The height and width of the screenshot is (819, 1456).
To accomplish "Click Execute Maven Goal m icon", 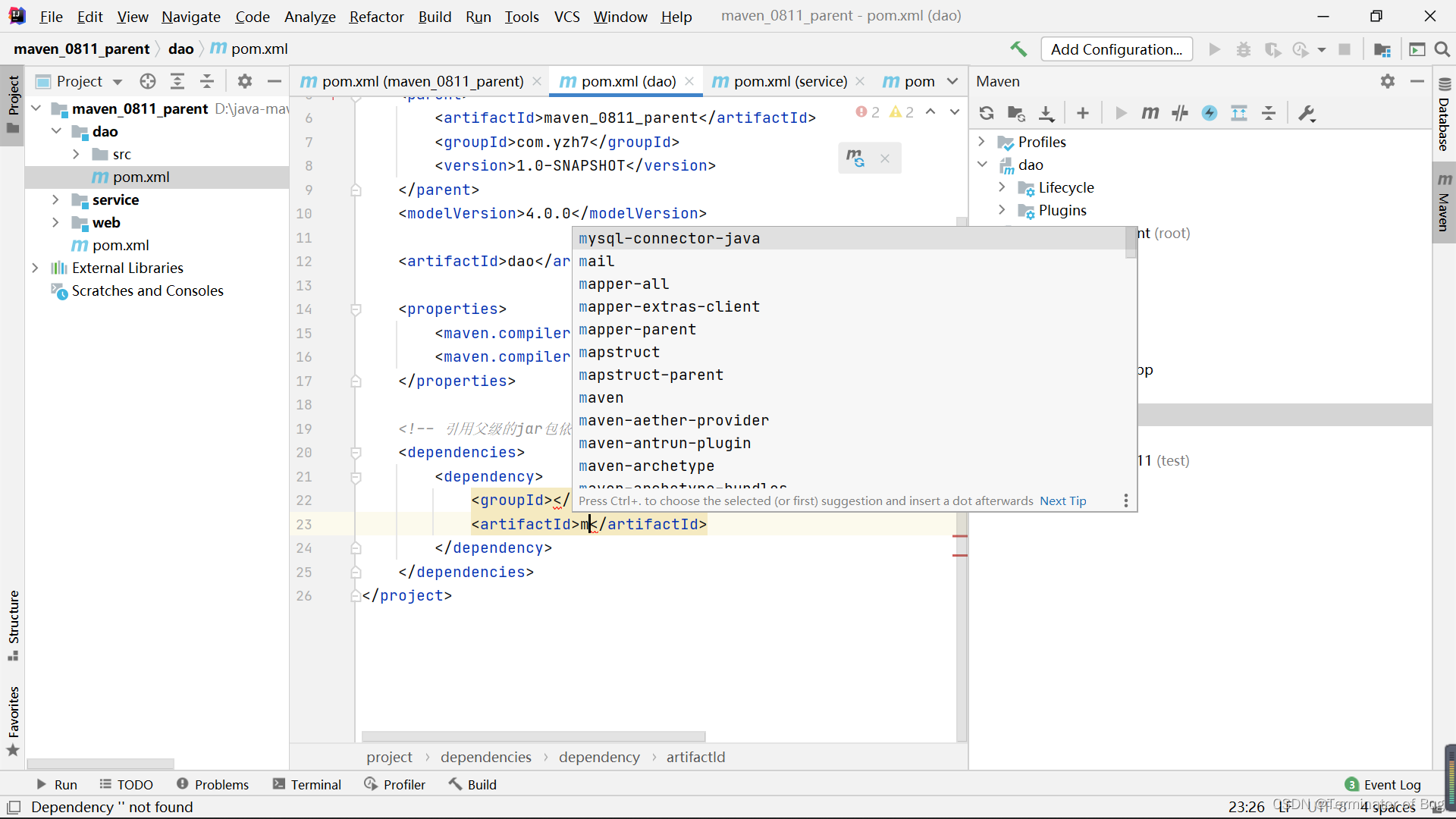I will tap(1150, 113).
